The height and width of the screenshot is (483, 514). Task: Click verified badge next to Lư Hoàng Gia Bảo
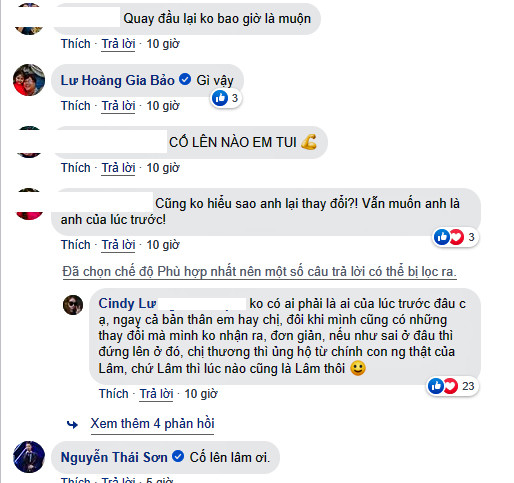(x=185, y=80)
